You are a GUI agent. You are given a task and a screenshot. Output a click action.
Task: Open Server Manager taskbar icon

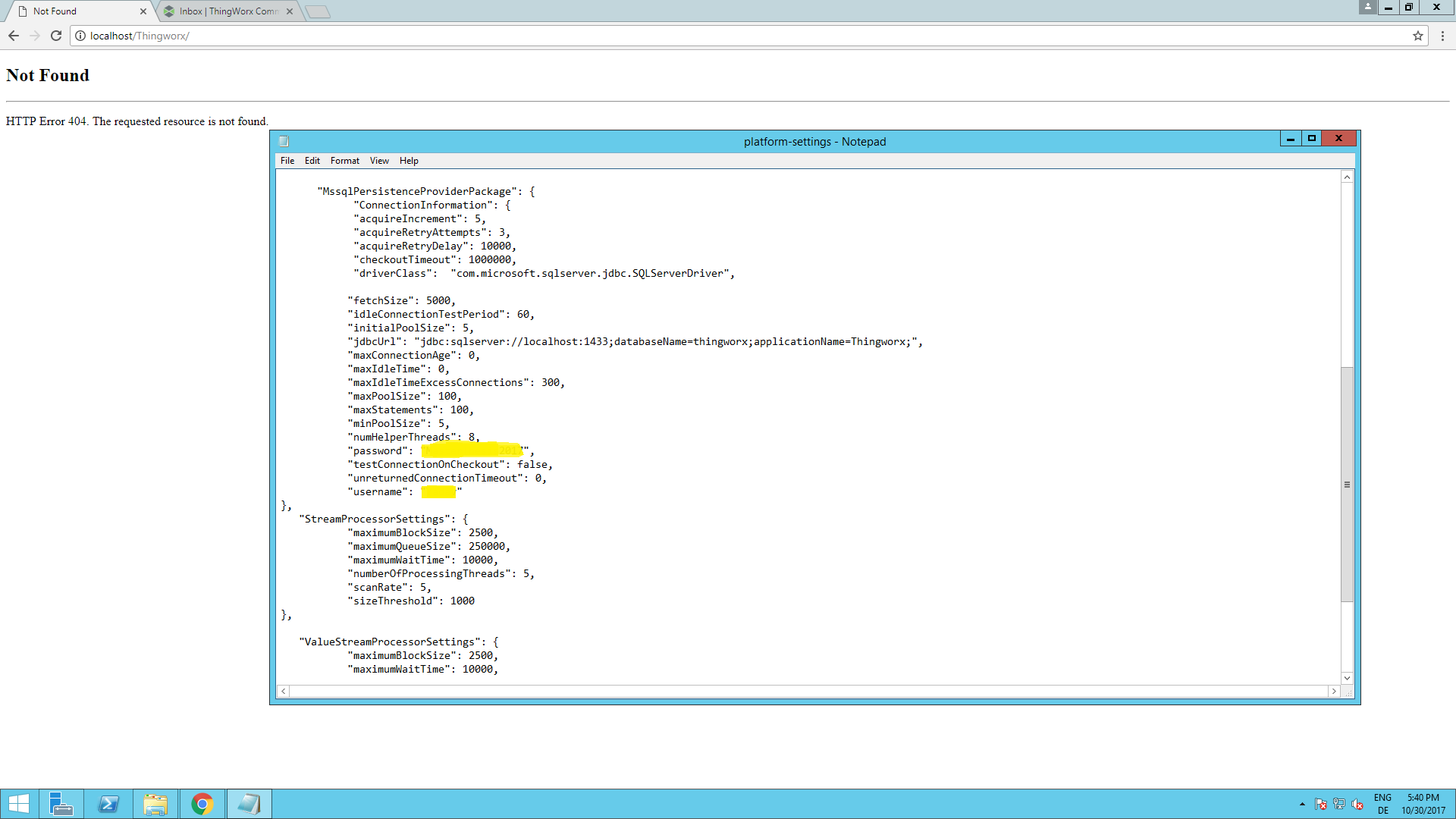(x=61, y=804)
